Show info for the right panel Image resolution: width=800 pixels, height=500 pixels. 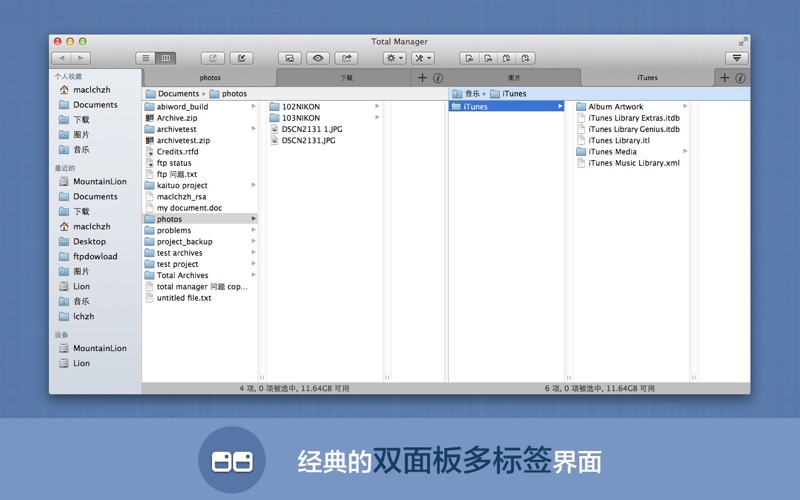tap(740, 78)
